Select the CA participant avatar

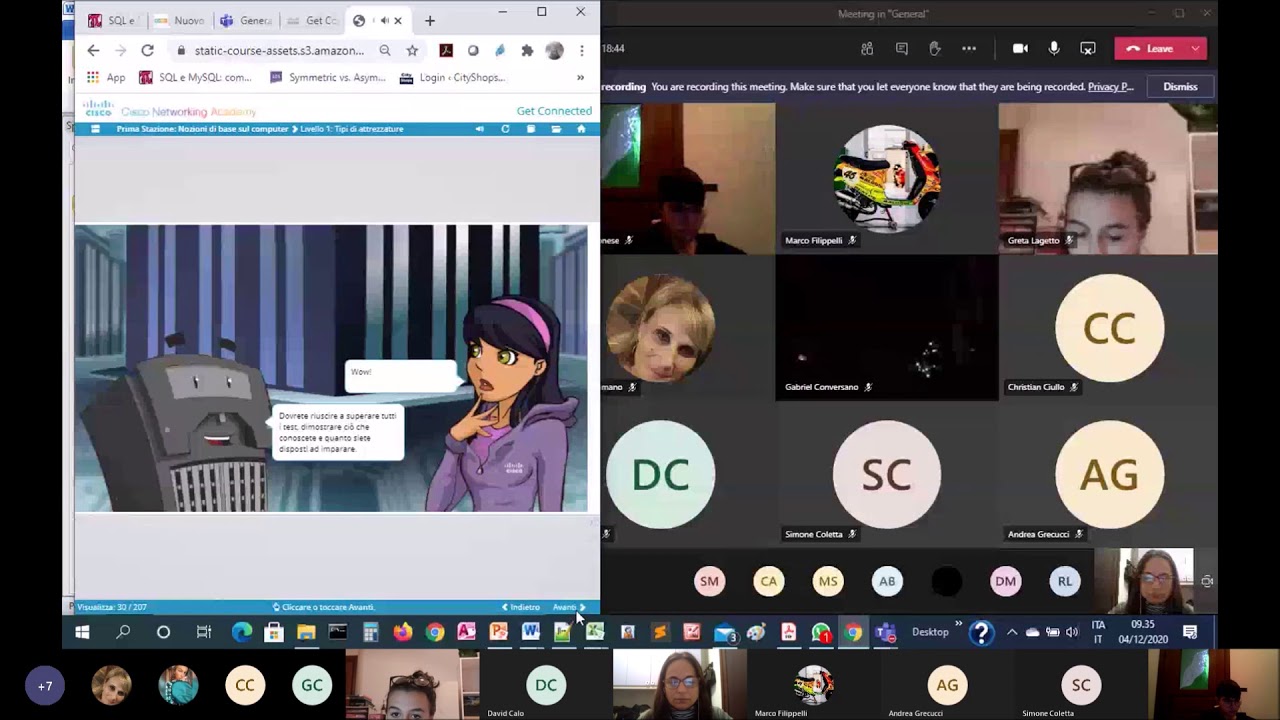769,581
